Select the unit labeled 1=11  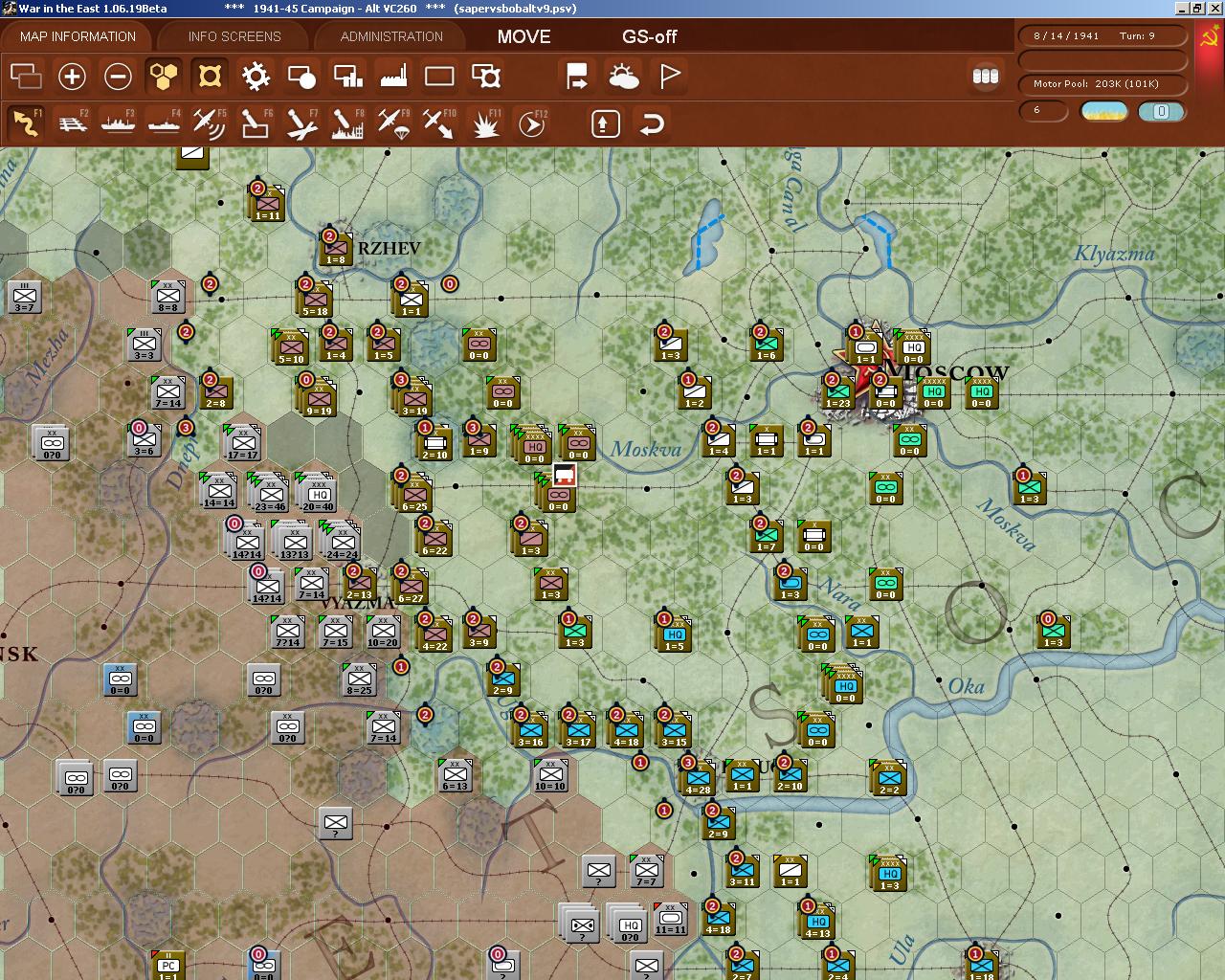(x=269, y=203)
